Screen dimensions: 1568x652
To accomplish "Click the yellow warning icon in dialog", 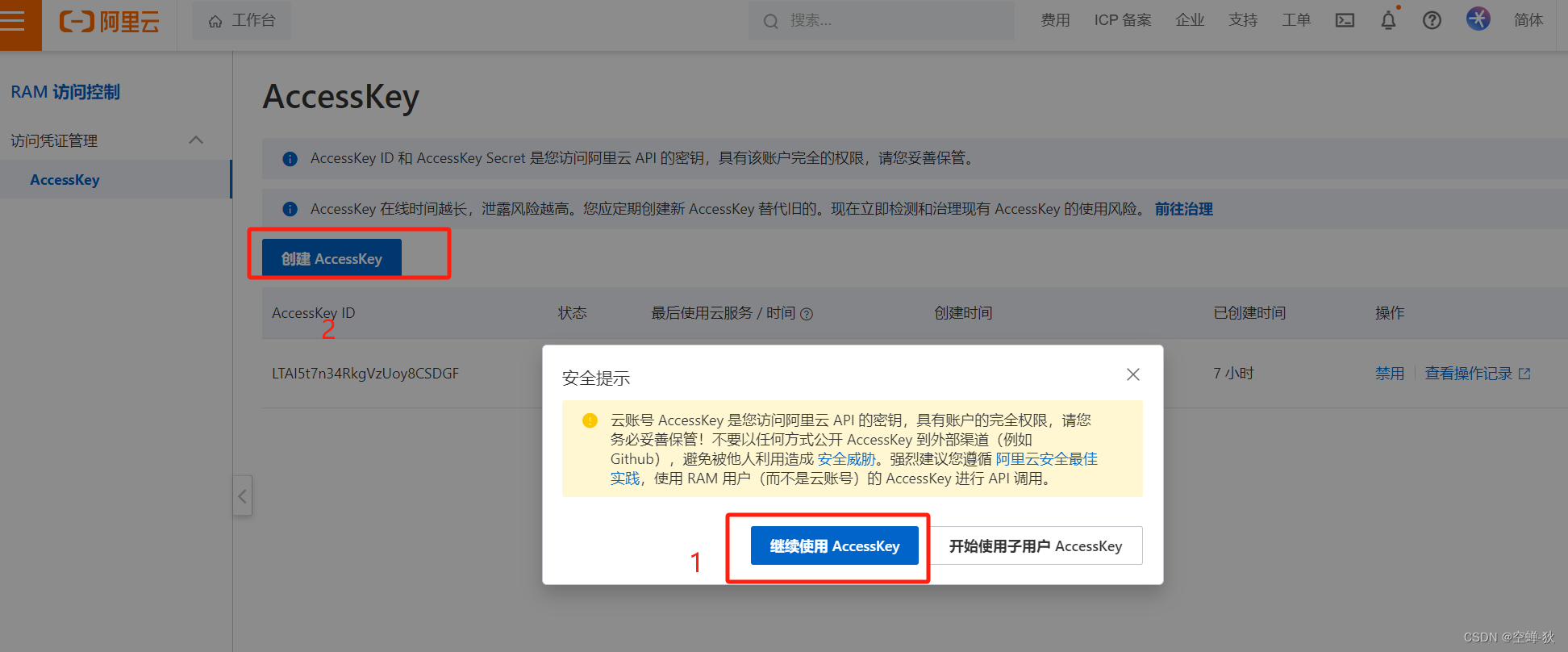I will [590, 420].
